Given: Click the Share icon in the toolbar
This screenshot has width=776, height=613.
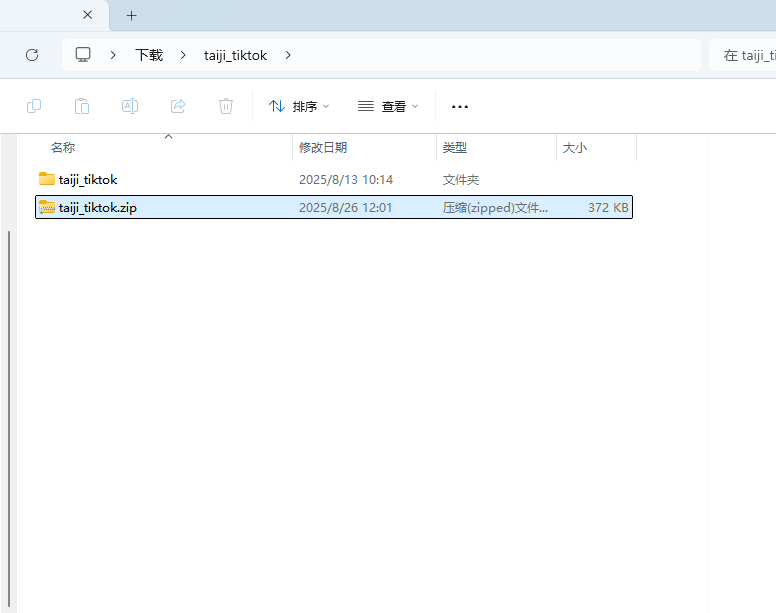Looking at the screenshot, I should pyautogui.click(x=178, y=106).
